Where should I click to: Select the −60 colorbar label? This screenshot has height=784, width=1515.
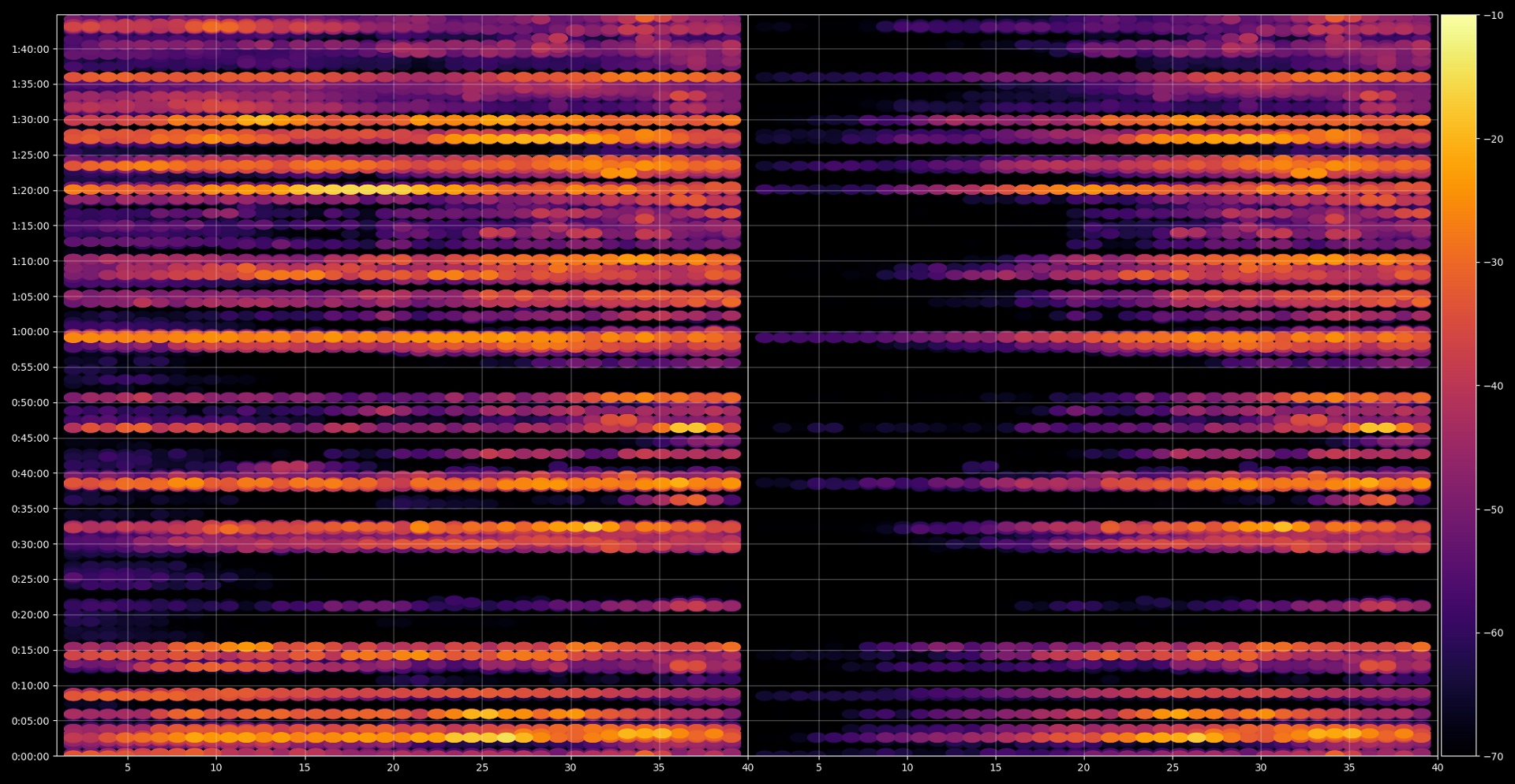1494,633
